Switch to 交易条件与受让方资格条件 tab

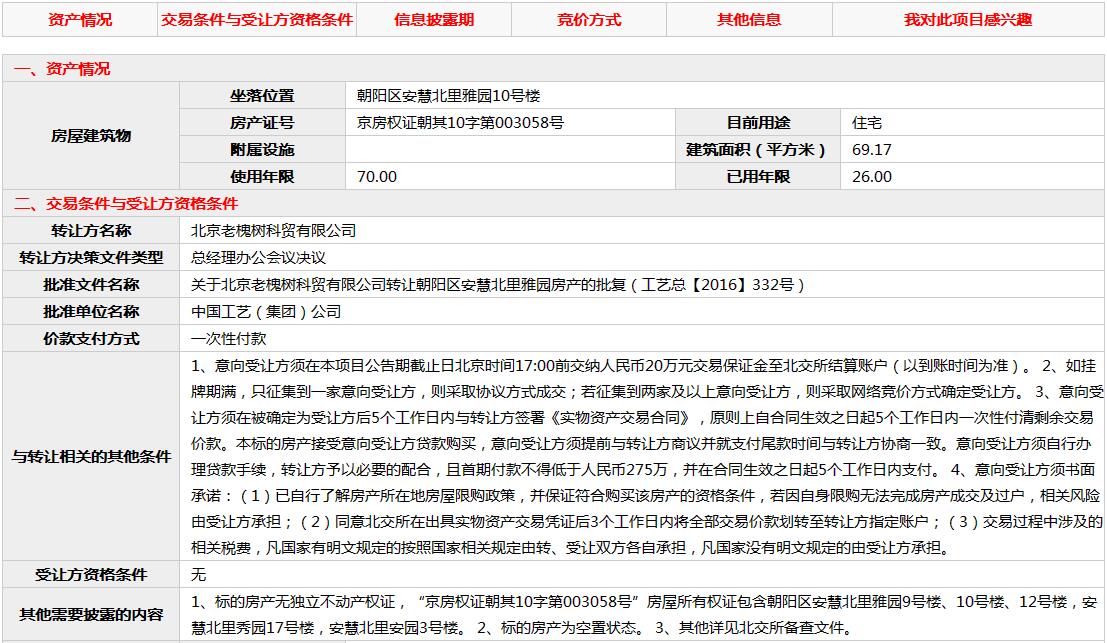(257, 20)
